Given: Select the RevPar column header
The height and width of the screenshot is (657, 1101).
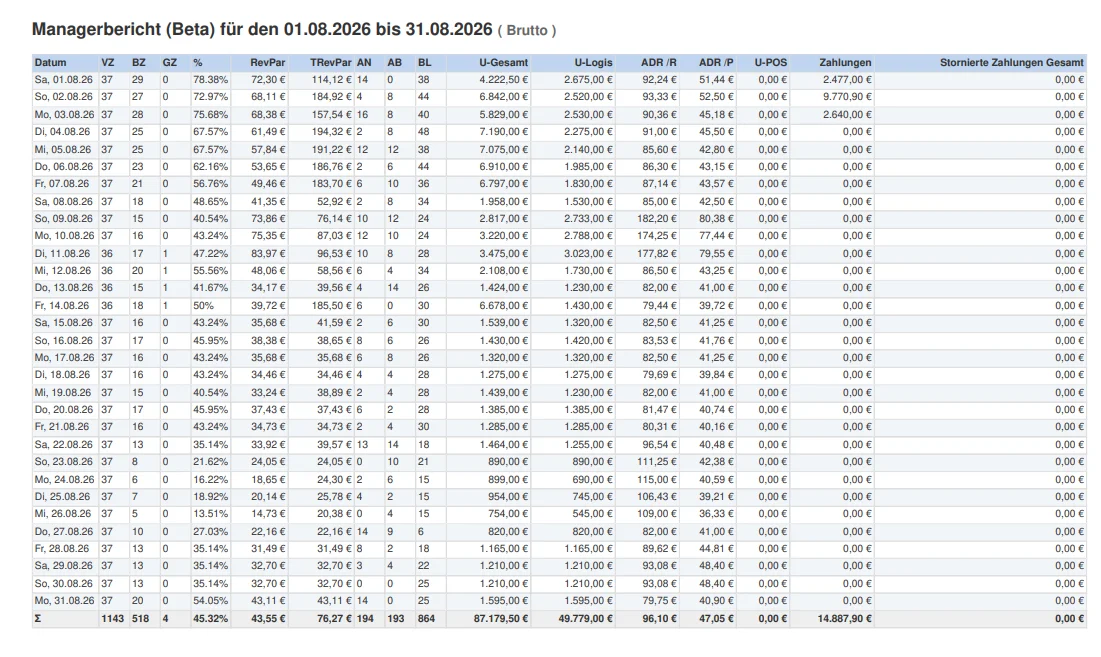Looking at the screenshot, I should click(x=268, y=62).
